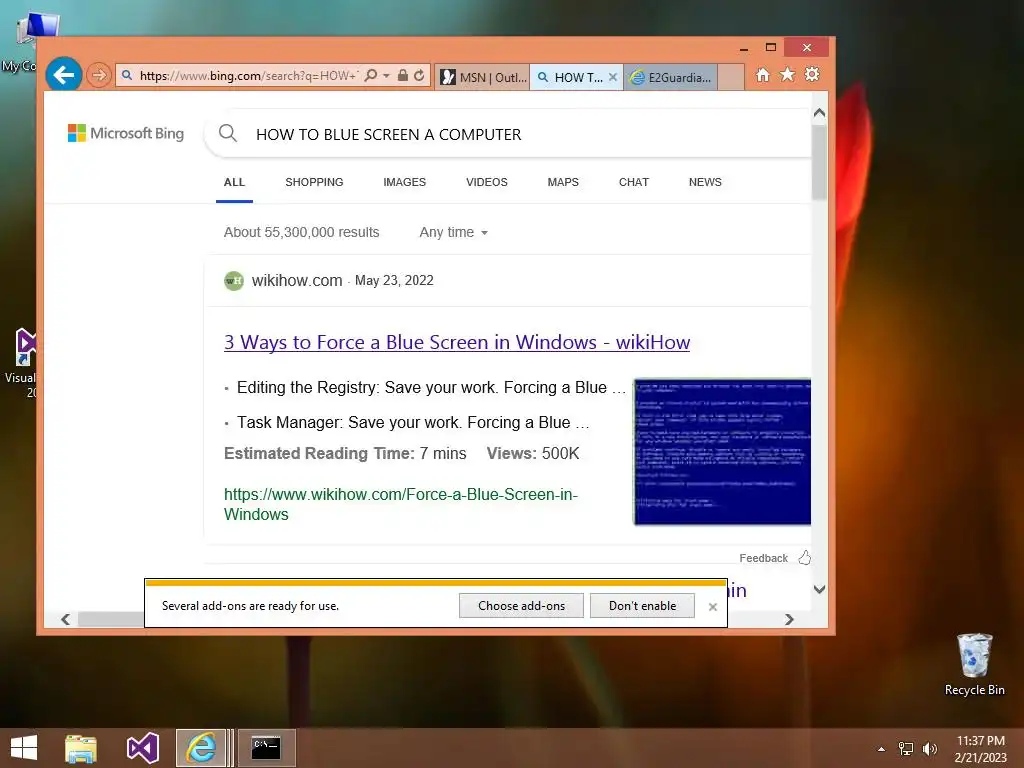
Task: Open 3 Ways to Force a Blue Screen link
Action: coord(457,342)
